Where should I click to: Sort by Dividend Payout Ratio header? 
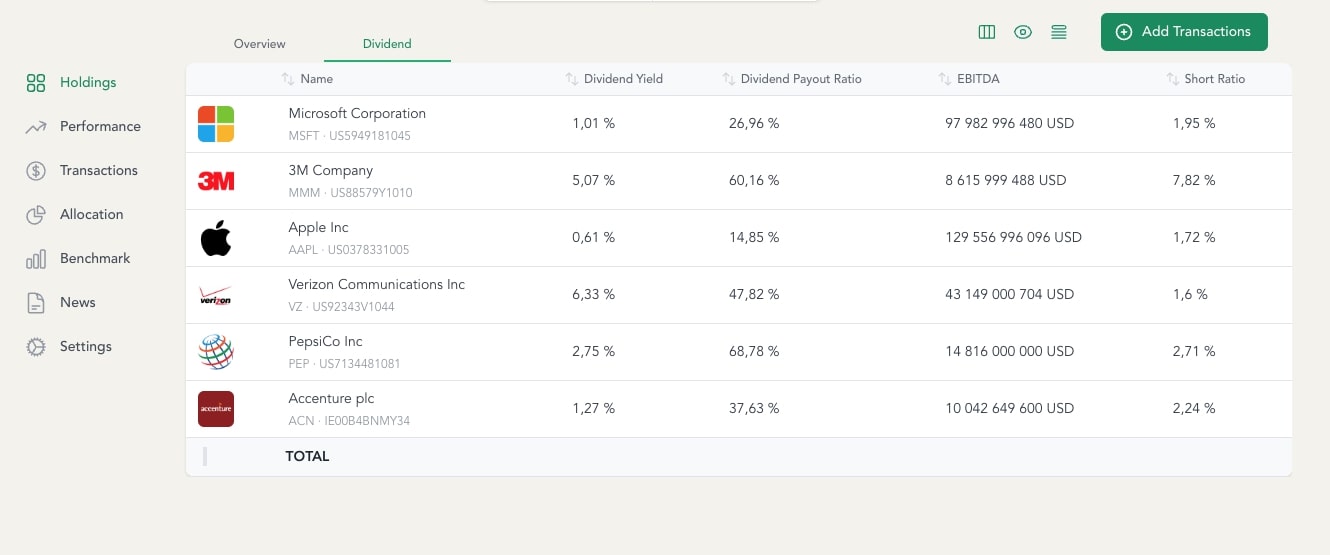pyautogui.click(x=801, y=79)
